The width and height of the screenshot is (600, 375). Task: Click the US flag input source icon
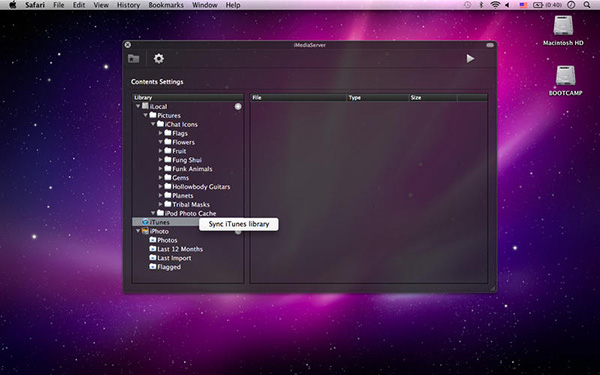click(x=523, y=5)
